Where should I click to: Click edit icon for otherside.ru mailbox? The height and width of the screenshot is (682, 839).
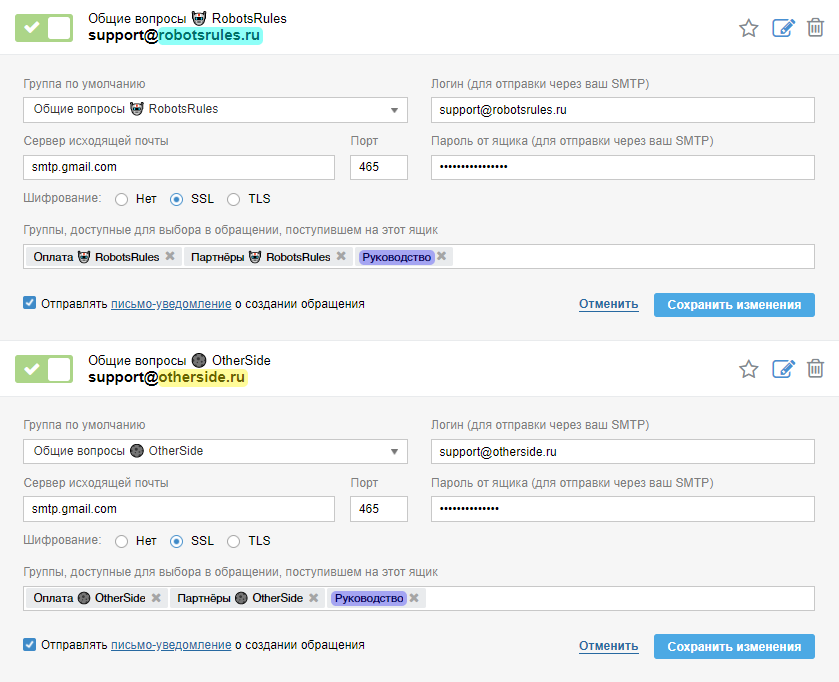[783, 369]
